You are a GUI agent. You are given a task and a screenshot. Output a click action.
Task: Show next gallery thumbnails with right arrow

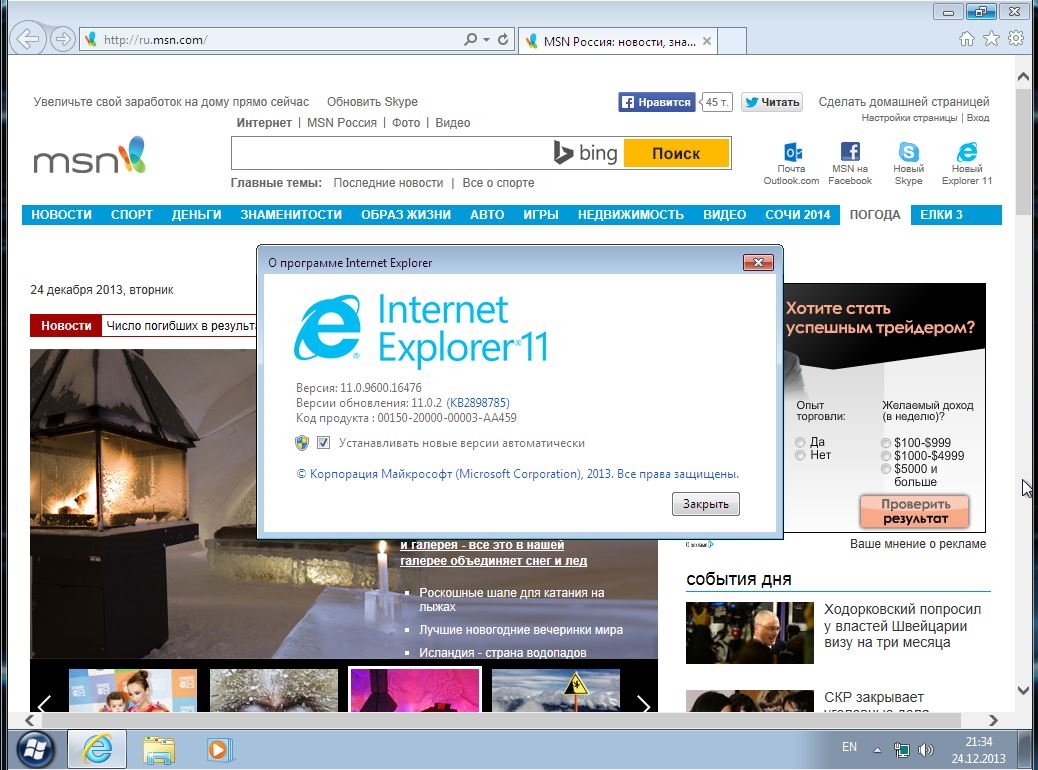coord(643,702)
